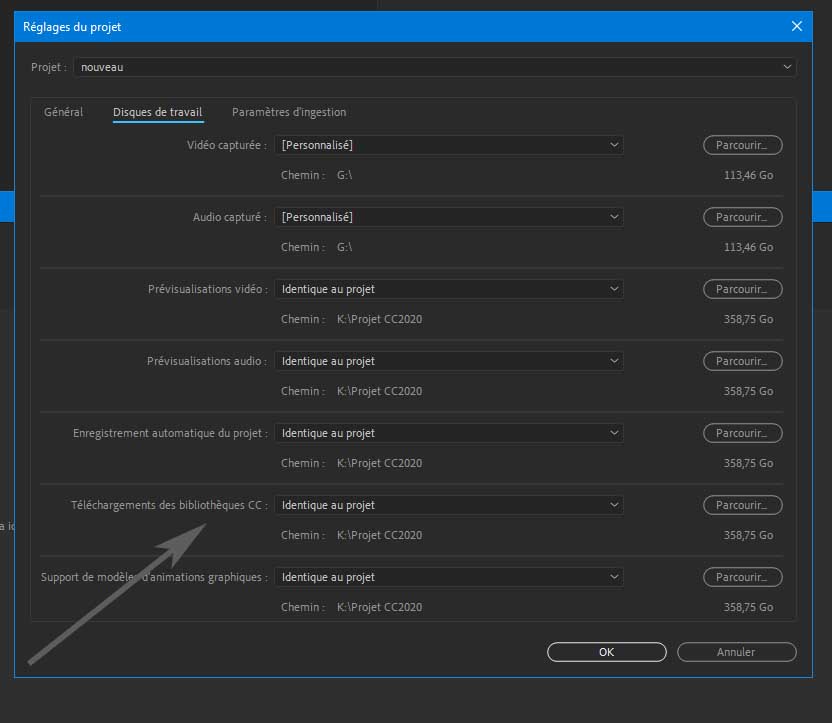Switch to the Général tab
This screenshot has width=832, height=723.
[x=63, y=112]
